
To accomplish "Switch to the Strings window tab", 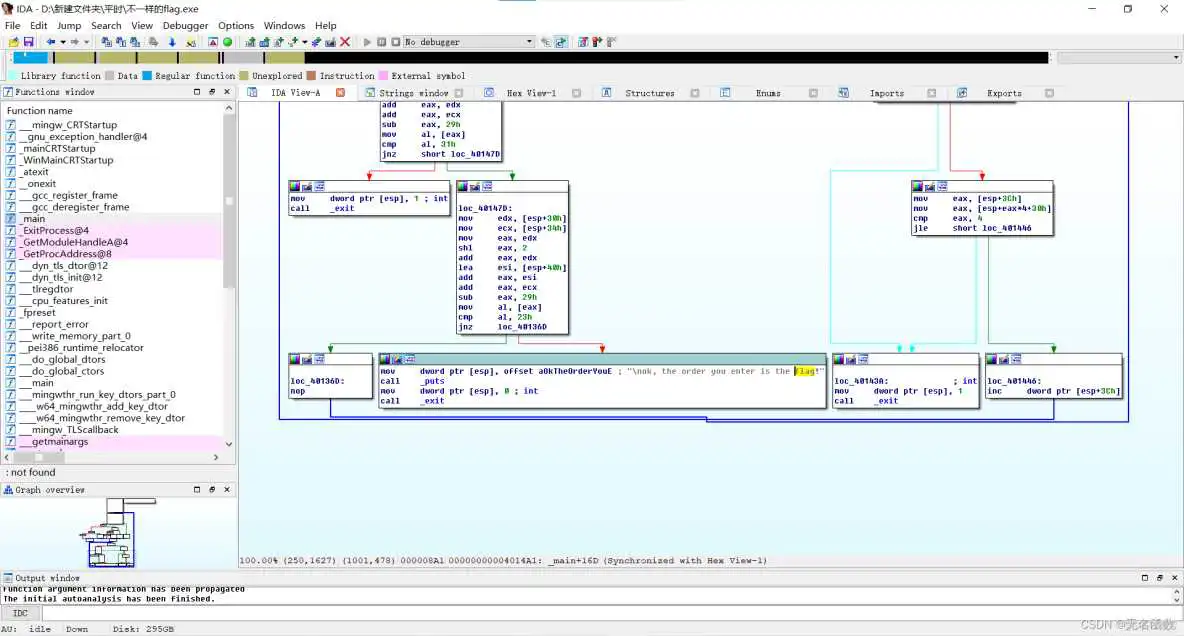I will 412,93.
